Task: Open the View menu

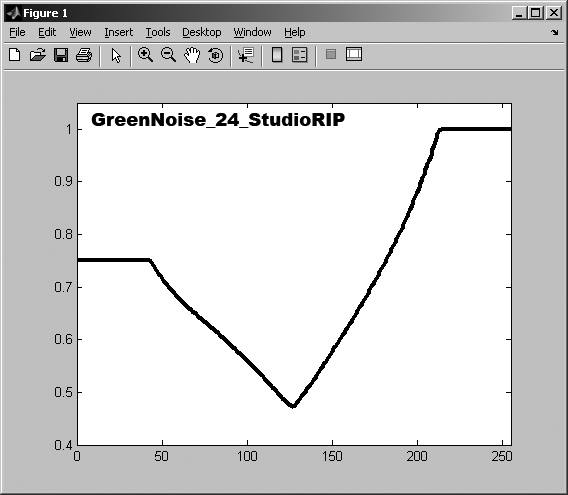Action: [x=80, y=32]
